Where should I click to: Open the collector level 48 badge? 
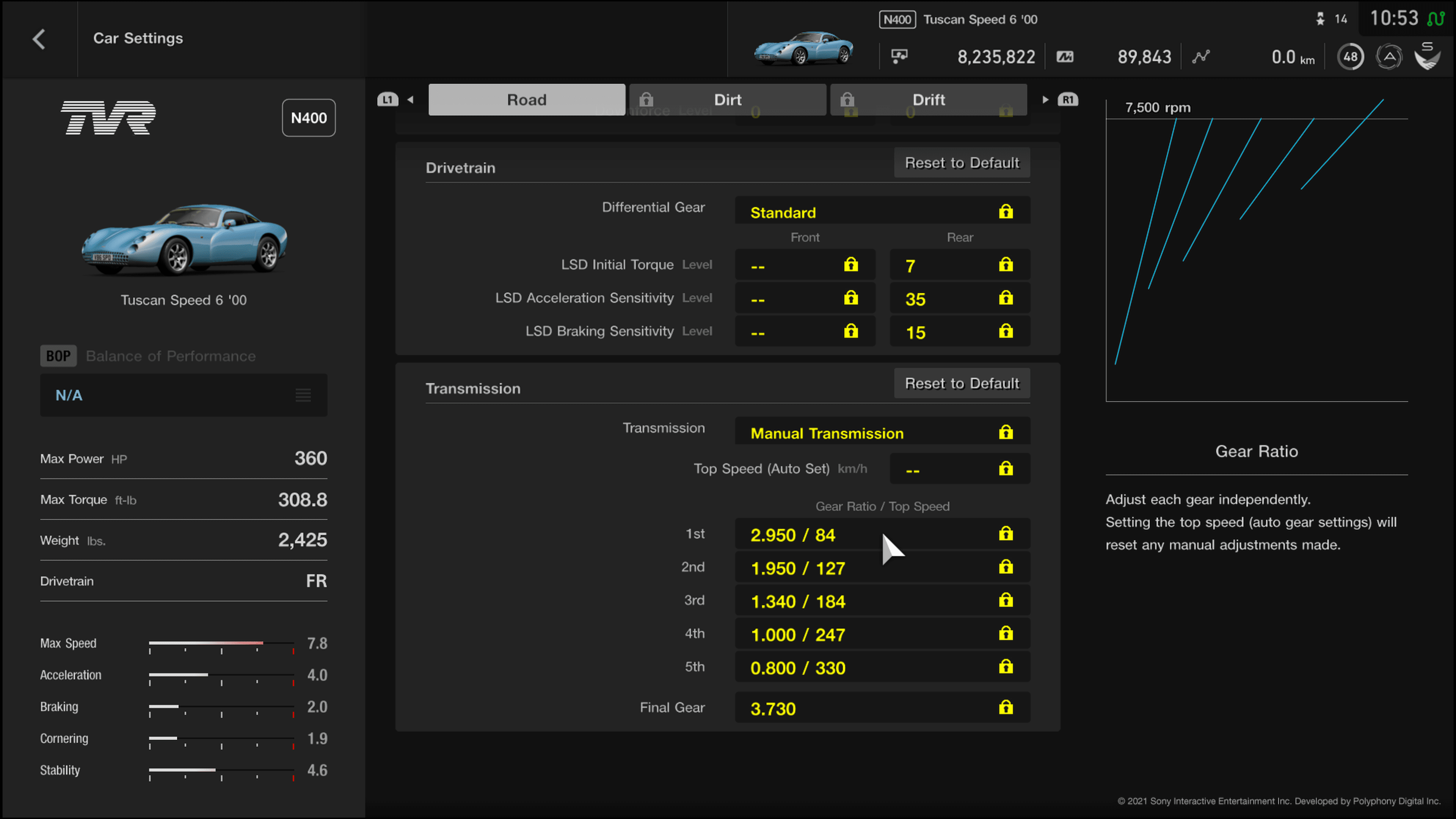click(1350, 56)
